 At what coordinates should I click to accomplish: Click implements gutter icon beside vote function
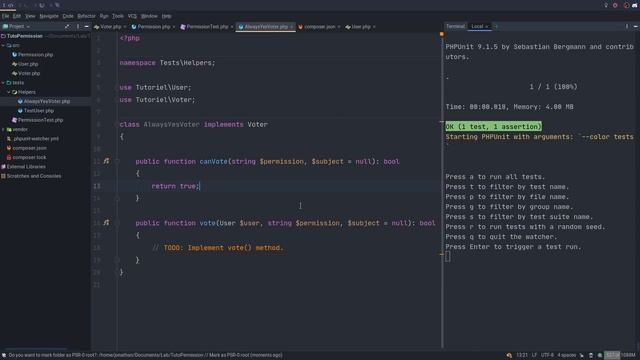point(106,223)
